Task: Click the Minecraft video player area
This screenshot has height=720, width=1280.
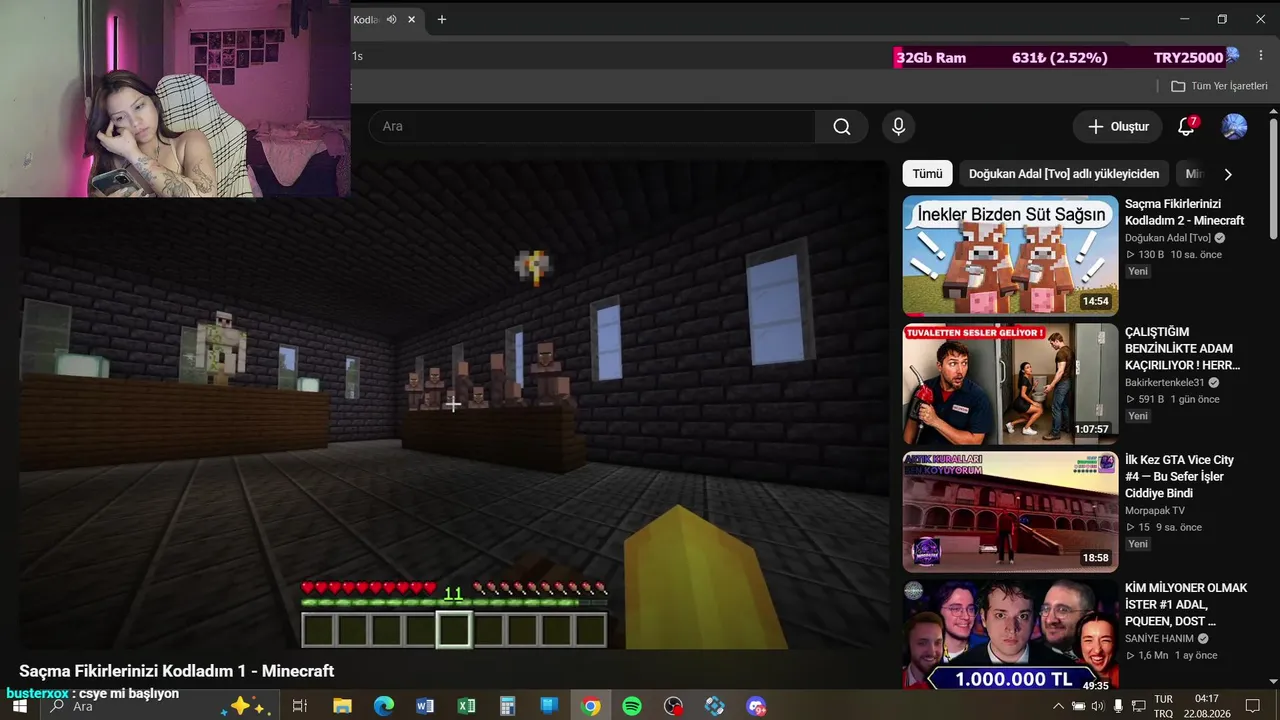Action: point(454,407)
